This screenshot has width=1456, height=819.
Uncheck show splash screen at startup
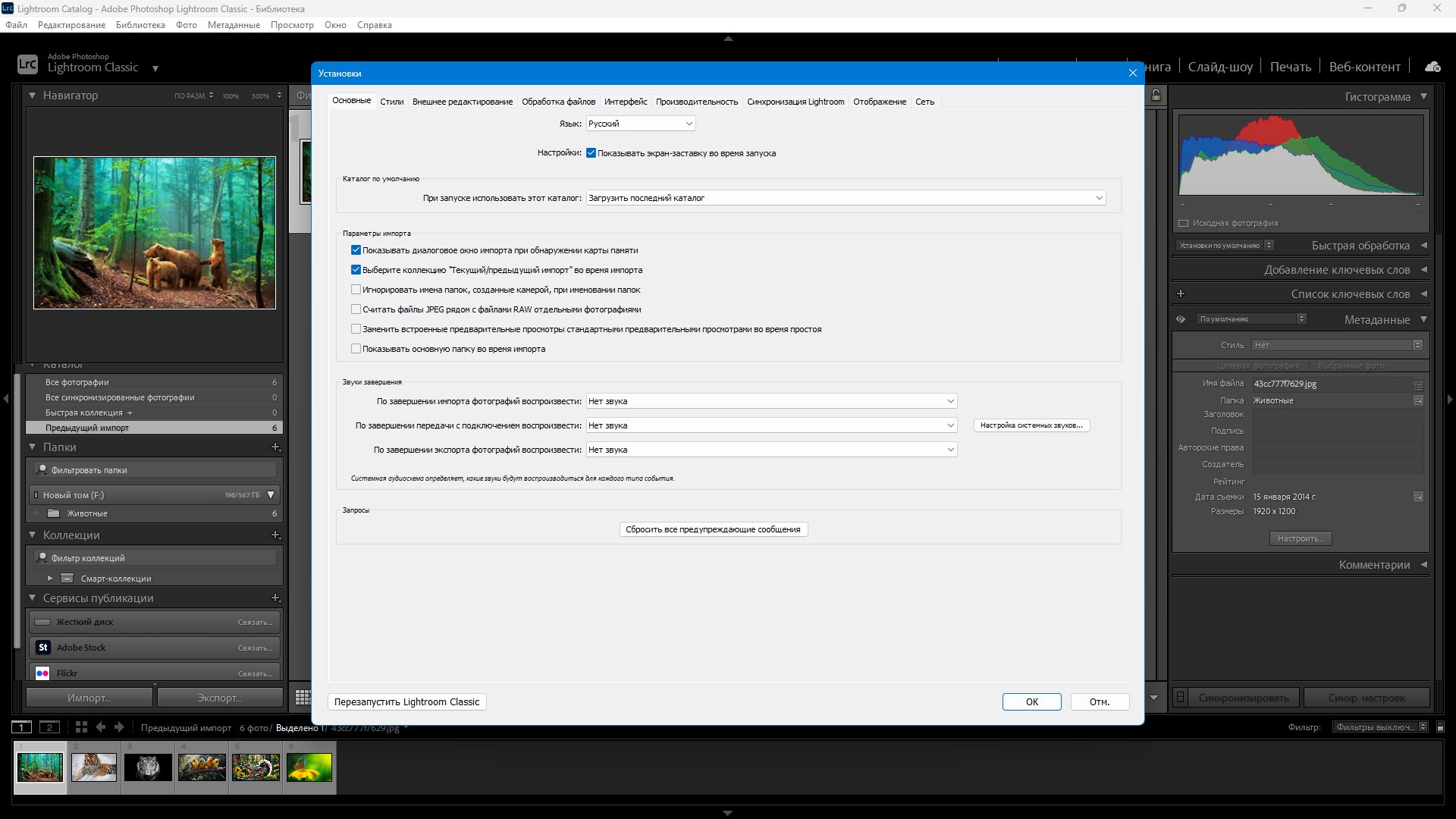(591, 153)
